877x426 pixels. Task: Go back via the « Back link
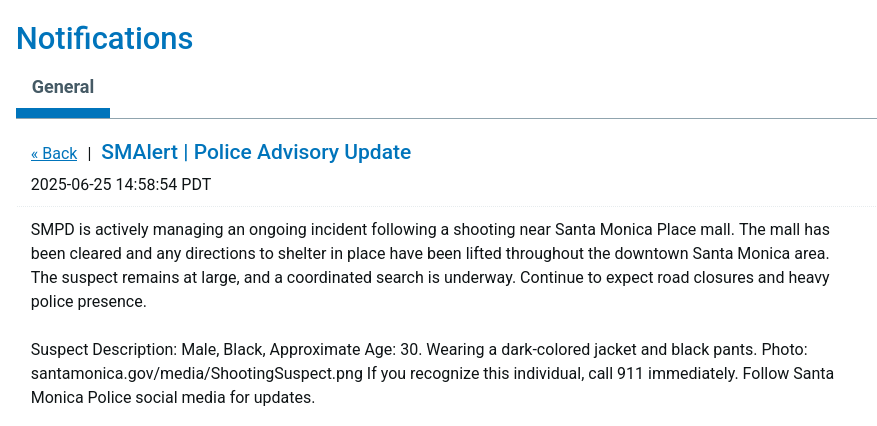54,153
